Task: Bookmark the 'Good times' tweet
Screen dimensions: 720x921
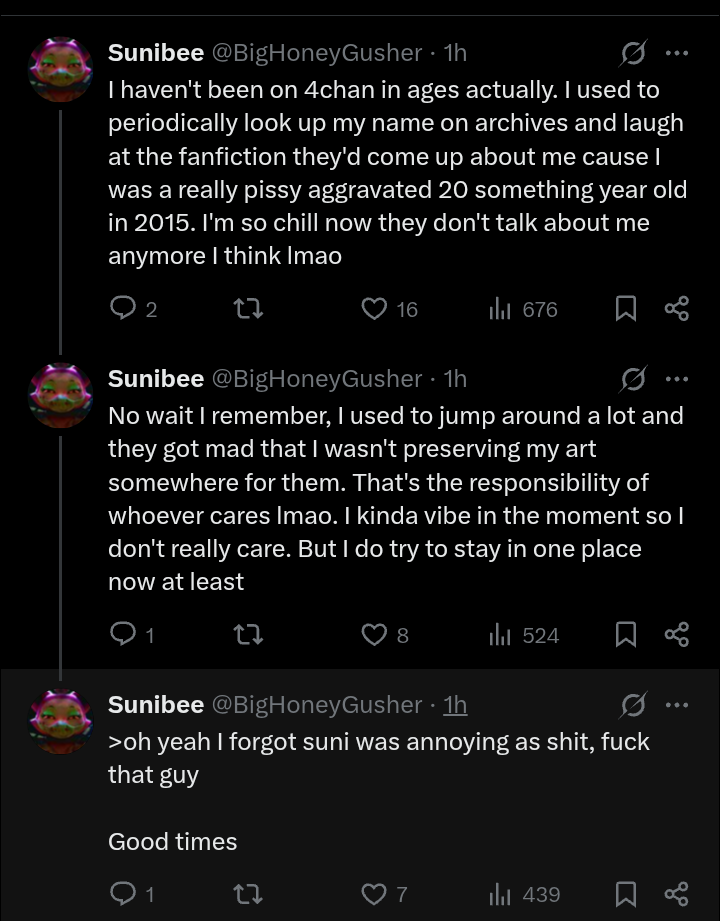Action: (625, 893)
